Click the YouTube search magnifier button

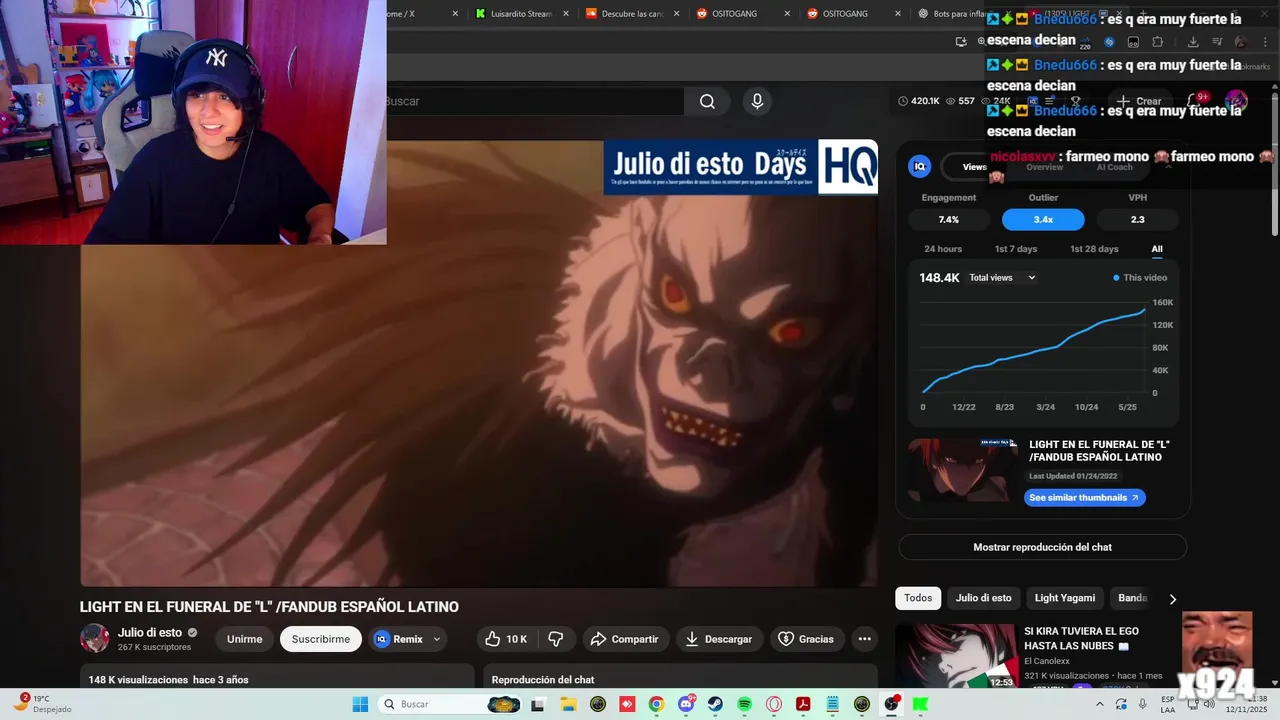click(707, 101)
